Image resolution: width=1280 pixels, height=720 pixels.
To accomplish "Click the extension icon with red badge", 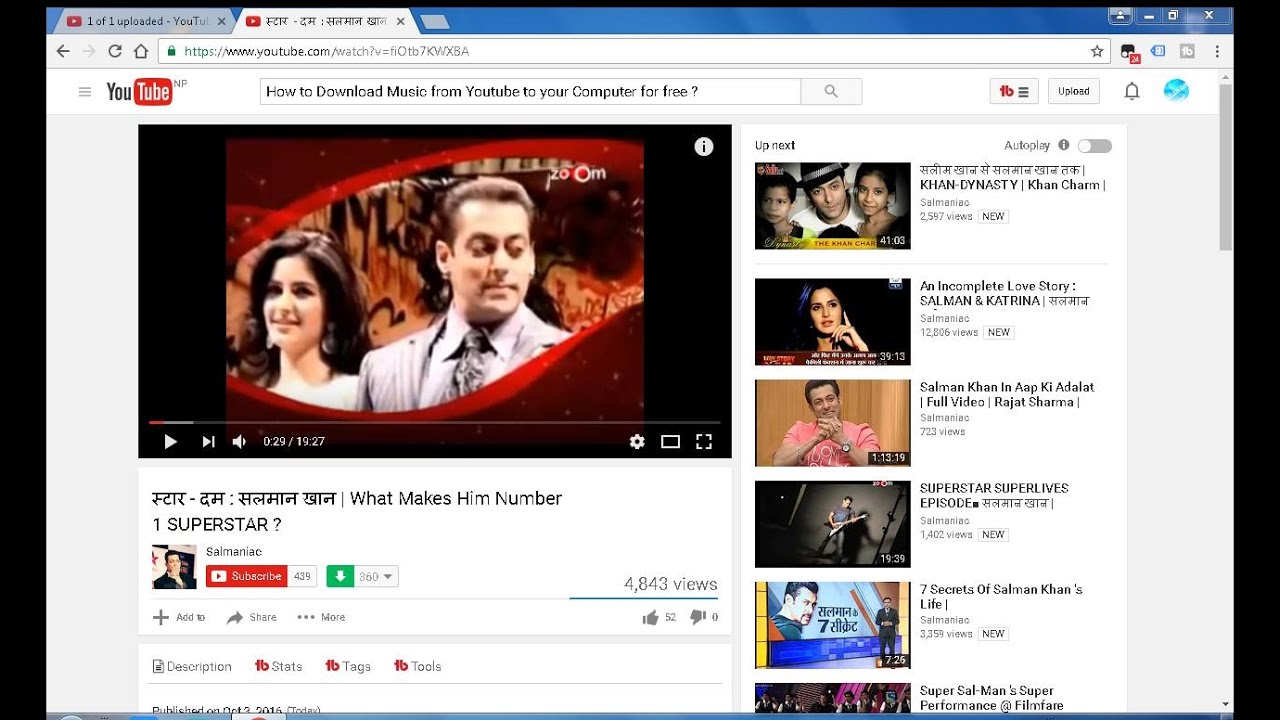I will pos(1129,52).
